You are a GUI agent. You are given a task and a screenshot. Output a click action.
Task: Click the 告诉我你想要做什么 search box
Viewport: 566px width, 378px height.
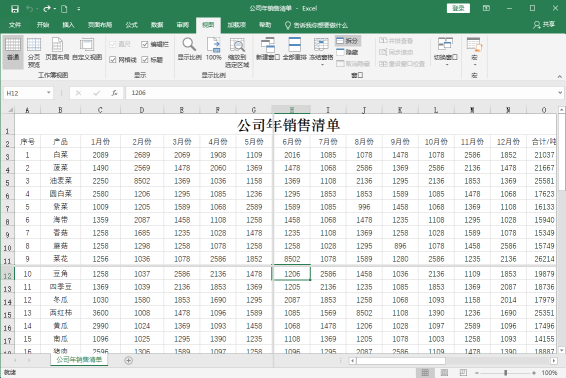point(316,25)
